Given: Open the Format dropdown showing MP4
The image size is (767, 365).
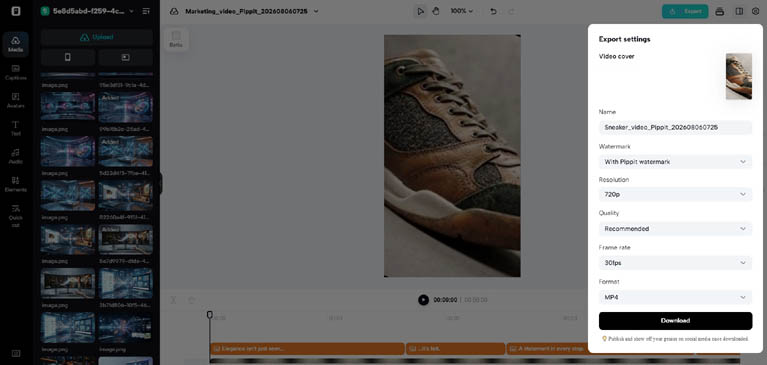Looking at the screenshot, I should (x=675, y=297).
